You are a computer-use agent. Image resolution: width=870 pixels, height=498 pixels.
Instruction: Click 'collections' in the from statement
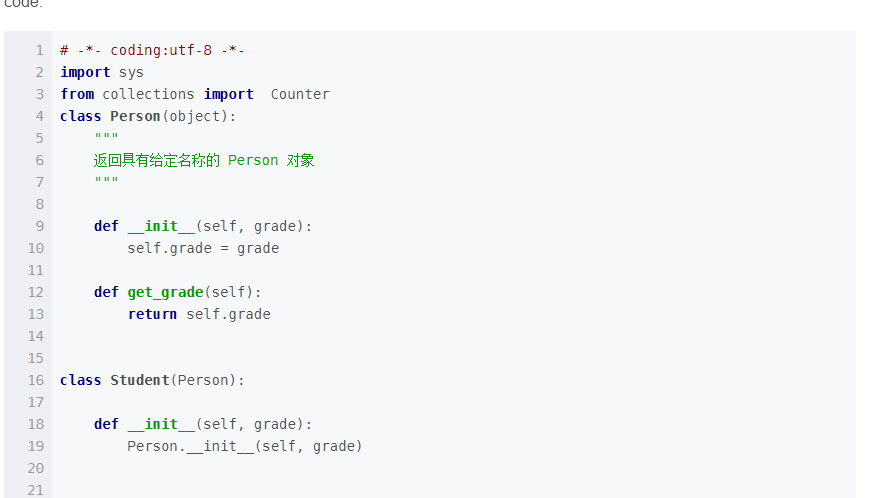[x=148, y=94]
